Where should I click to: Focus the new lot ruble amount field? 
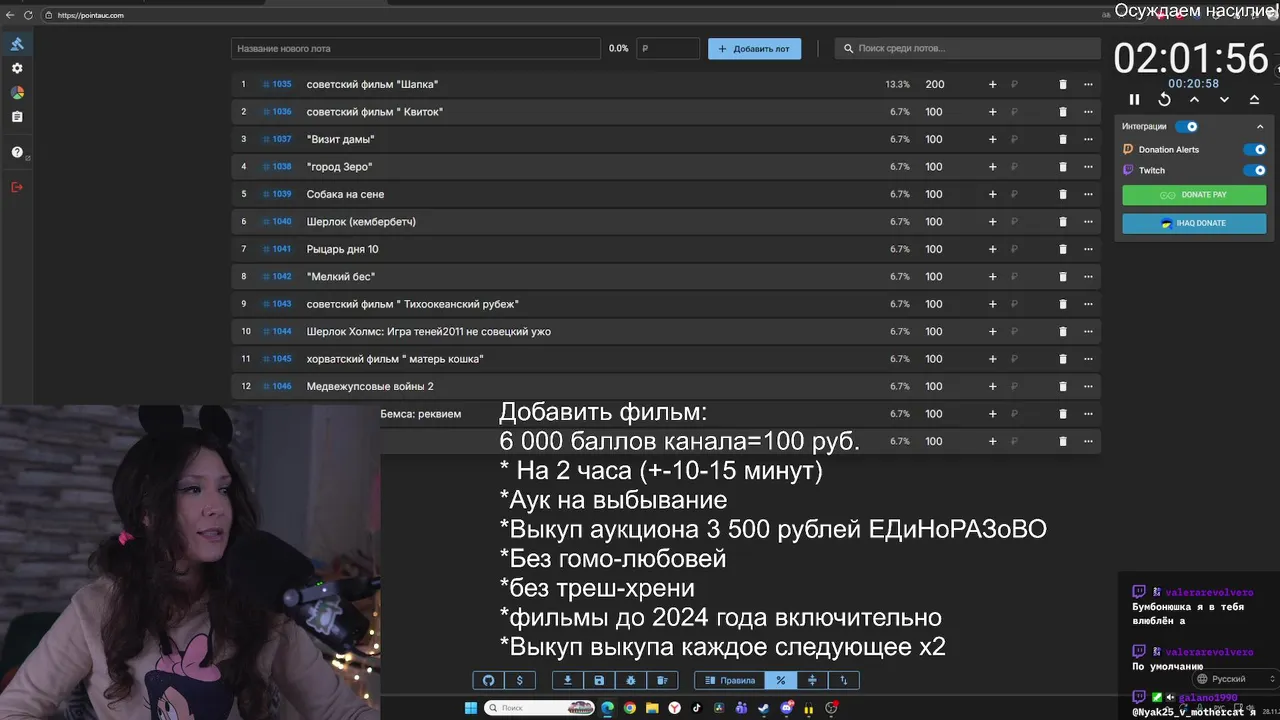(668, 48)
